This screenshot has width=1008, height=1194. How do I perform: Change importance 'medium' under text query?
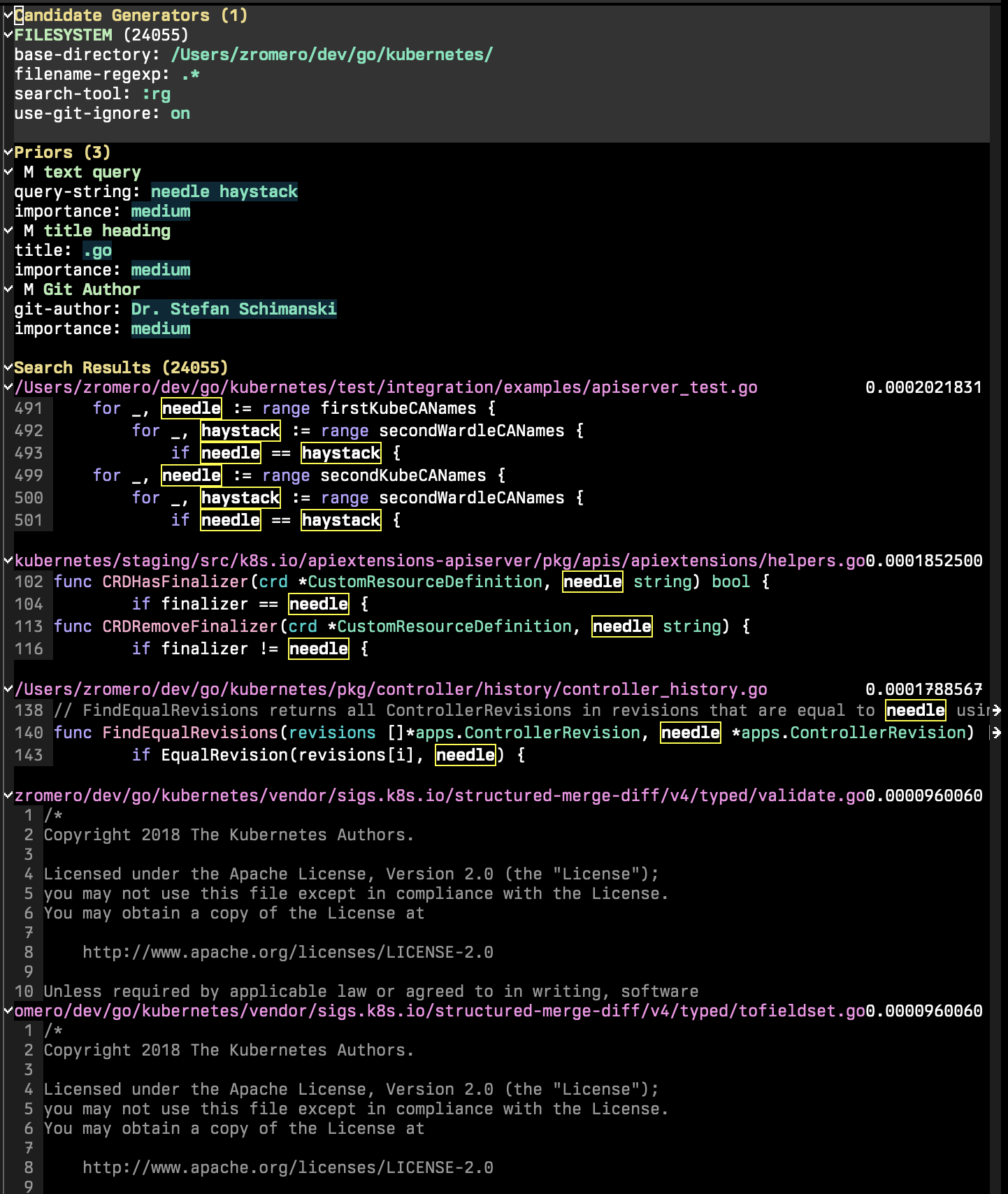point(160,211)
